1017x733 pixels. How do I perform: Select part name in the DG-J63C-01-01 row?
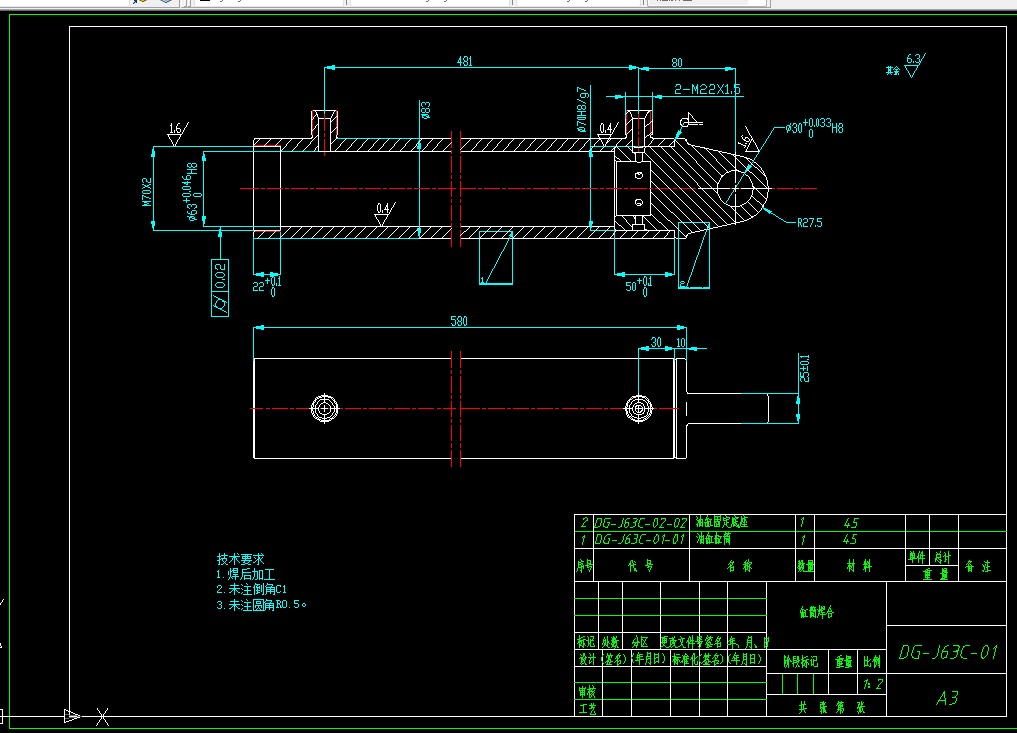[713, 538]
